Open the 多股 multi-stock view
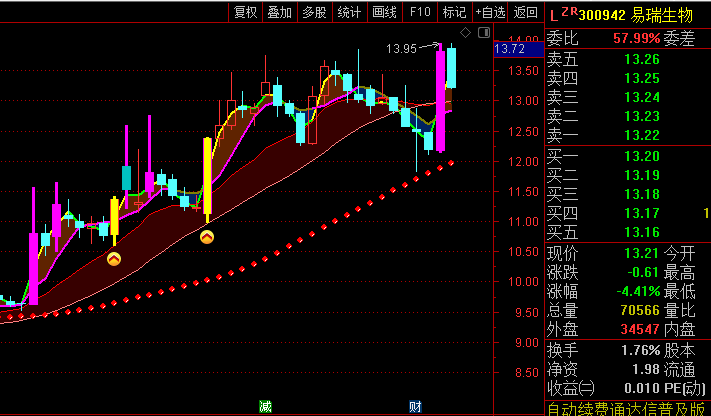 (315, 12)
